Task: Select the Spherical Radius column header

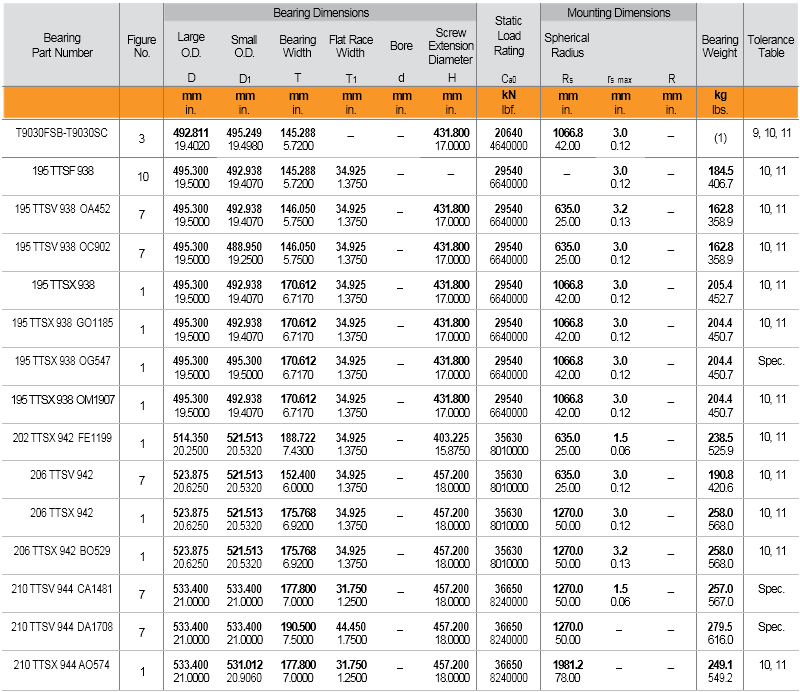Action: 566,45
